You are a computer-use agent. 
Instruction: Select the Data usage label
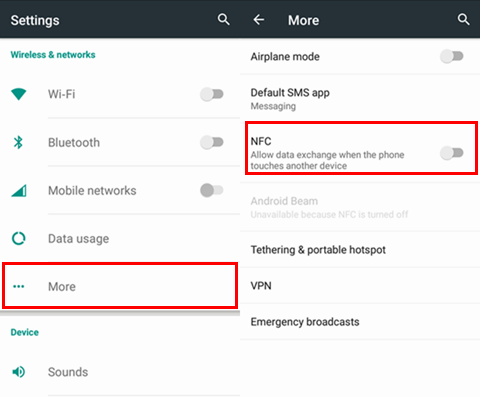[x=78, y=239]
